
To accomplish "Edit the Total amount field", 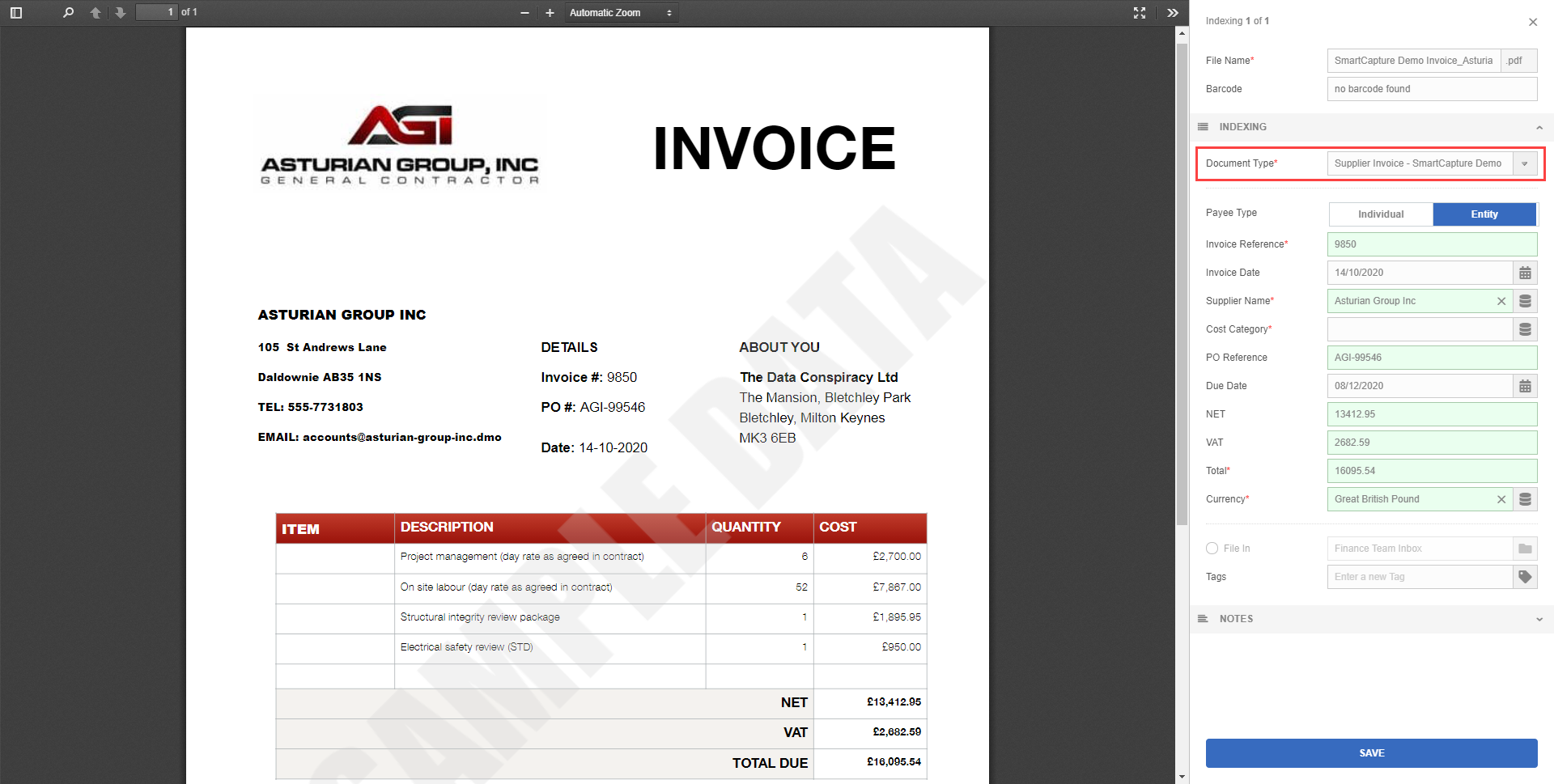I will (x=1432, y=471).
